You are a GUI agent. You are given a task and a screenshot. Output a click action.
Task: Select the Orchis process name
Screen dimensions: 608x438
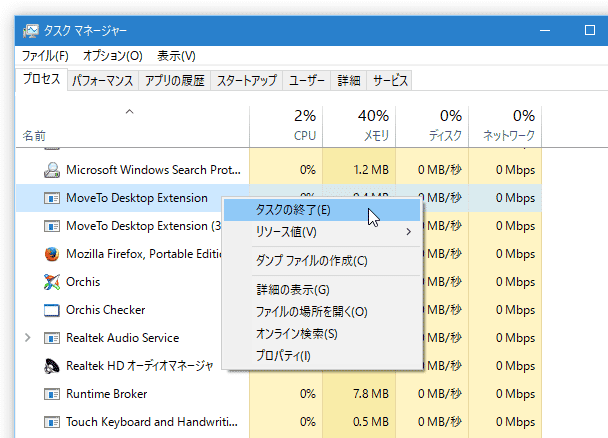[x=83, y=282]
